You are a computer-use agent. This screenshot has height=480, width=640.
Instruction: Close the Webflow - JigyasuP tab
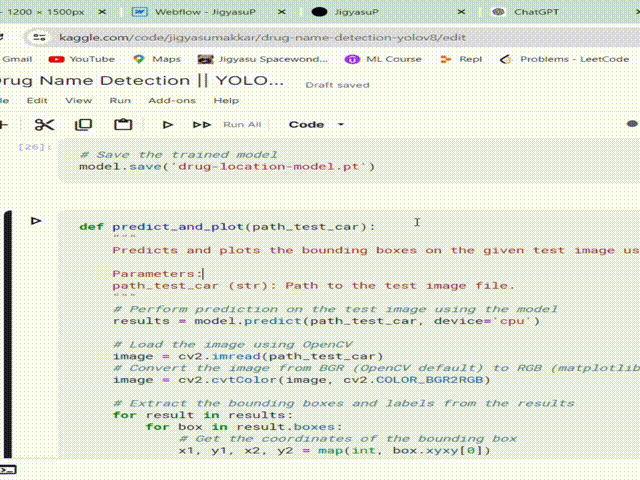click(x=282, y=12)
